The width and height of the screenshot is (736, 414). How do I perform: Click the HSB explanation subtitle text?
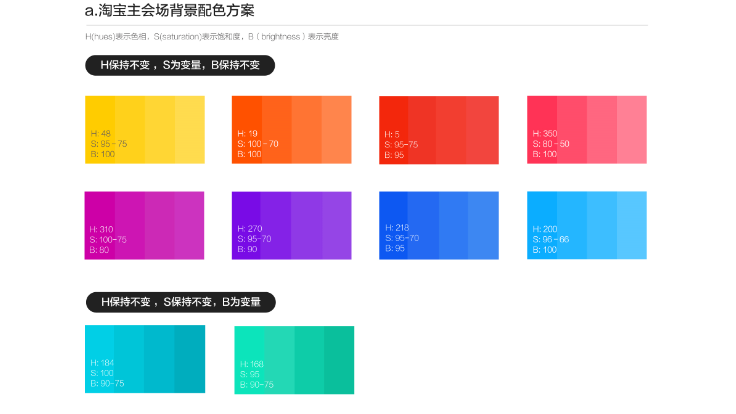pyautogui.click(x=212, y=37)
